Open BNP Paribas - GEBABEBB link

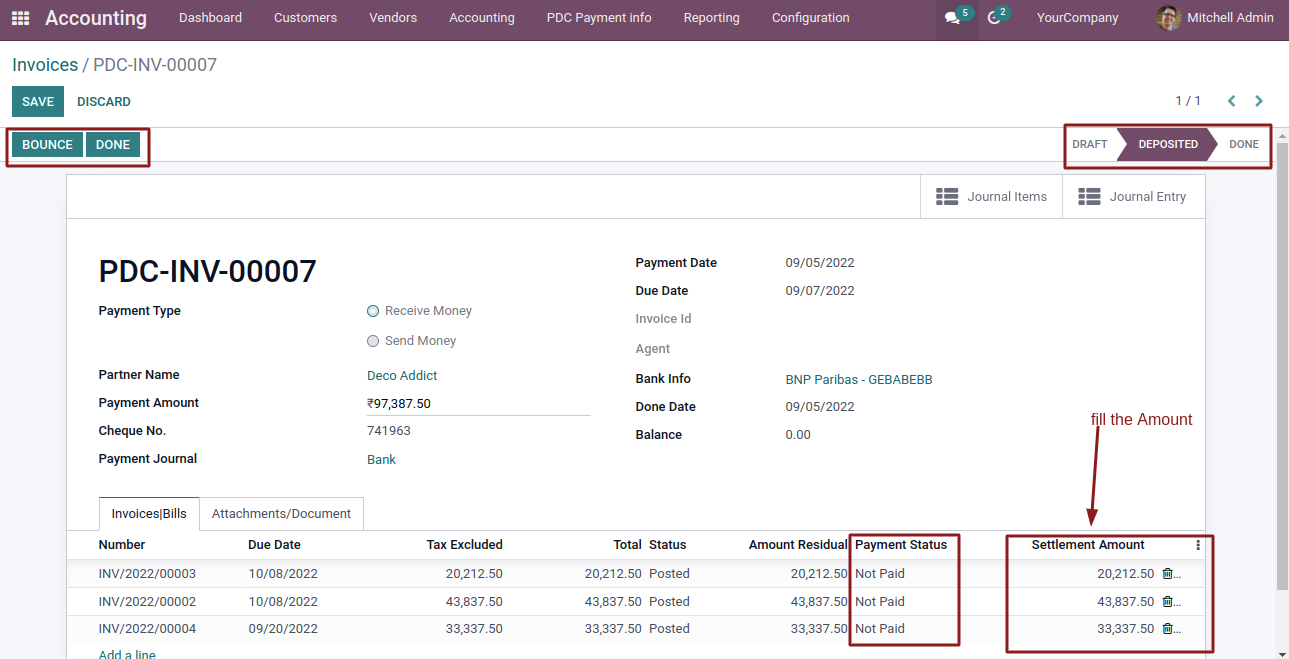point(859,380)
